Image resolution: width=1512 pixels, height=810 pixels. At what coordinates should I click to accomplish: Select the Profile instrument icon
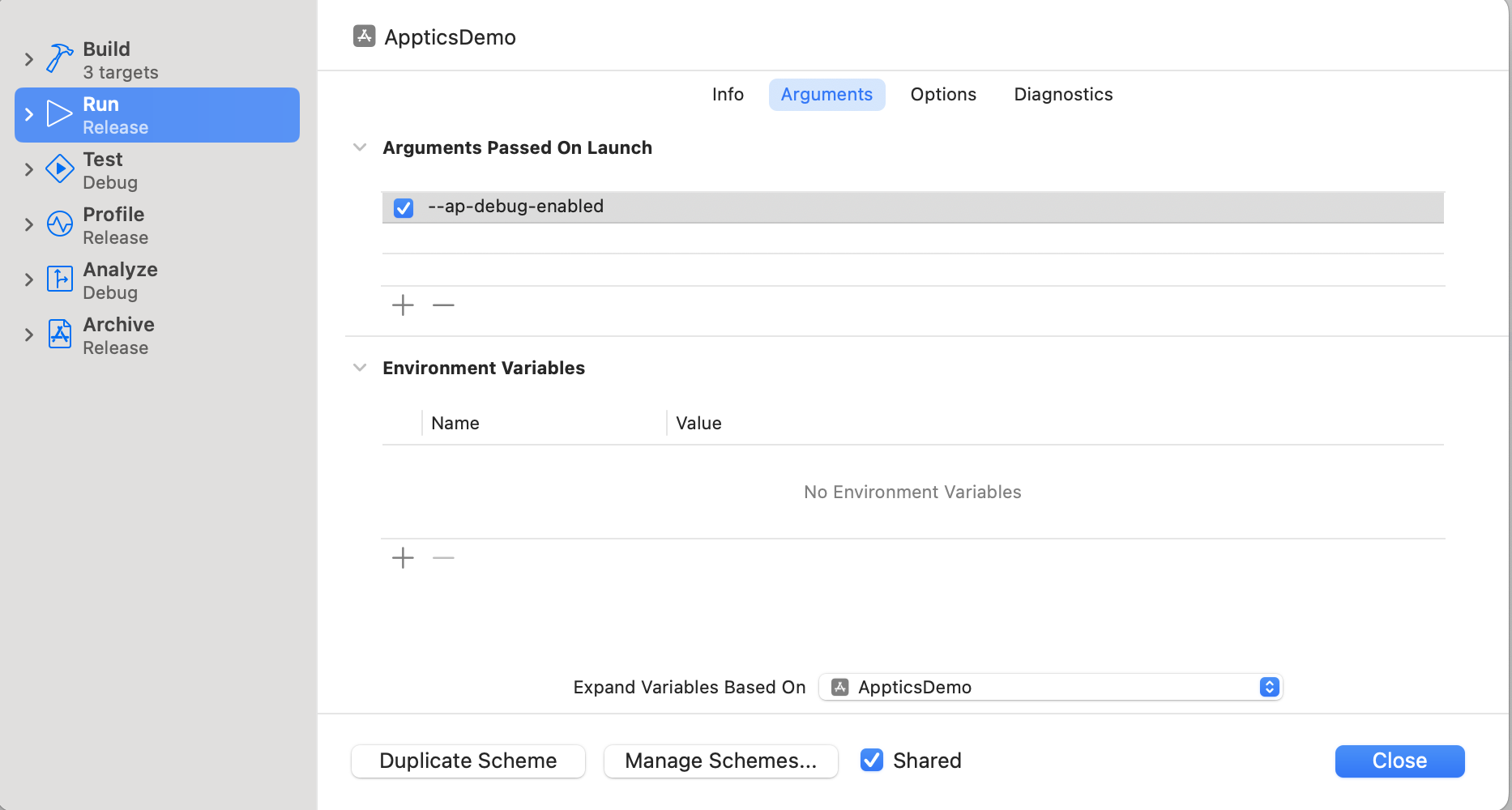click(x=59, y=224)
